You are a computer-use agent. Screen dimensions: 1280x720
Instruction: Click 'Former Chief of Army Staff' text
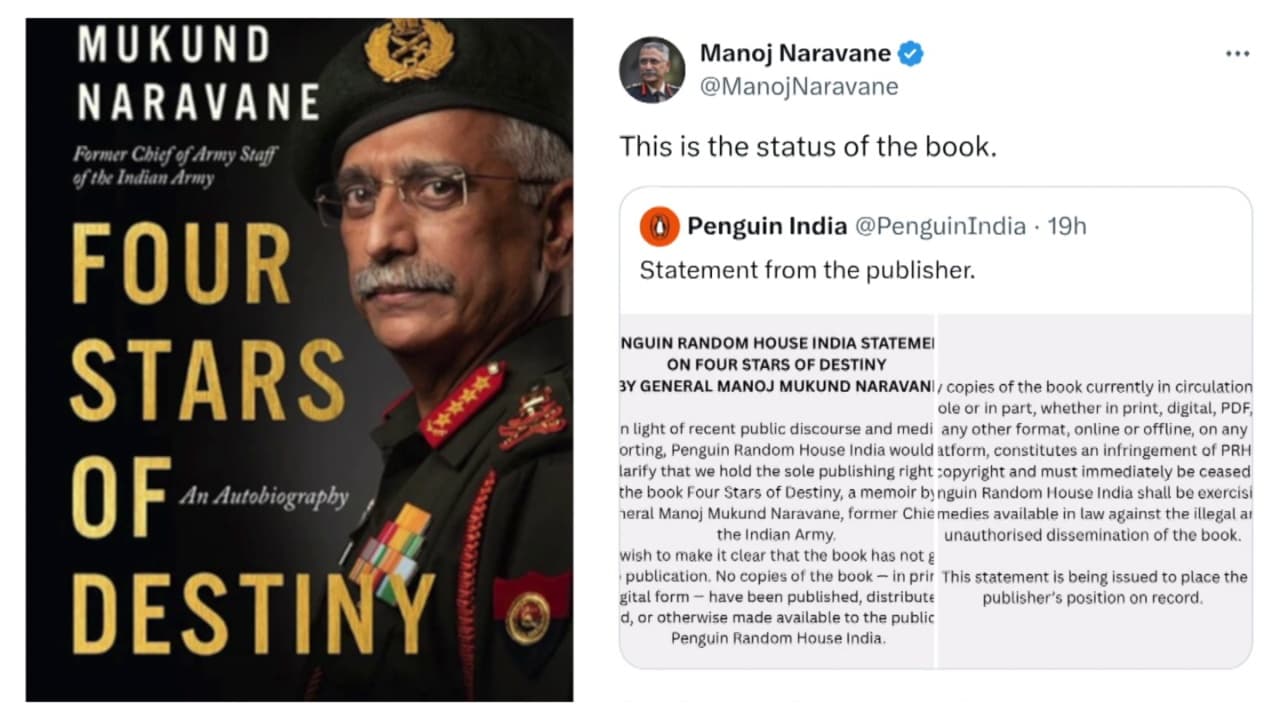[175, 155]
